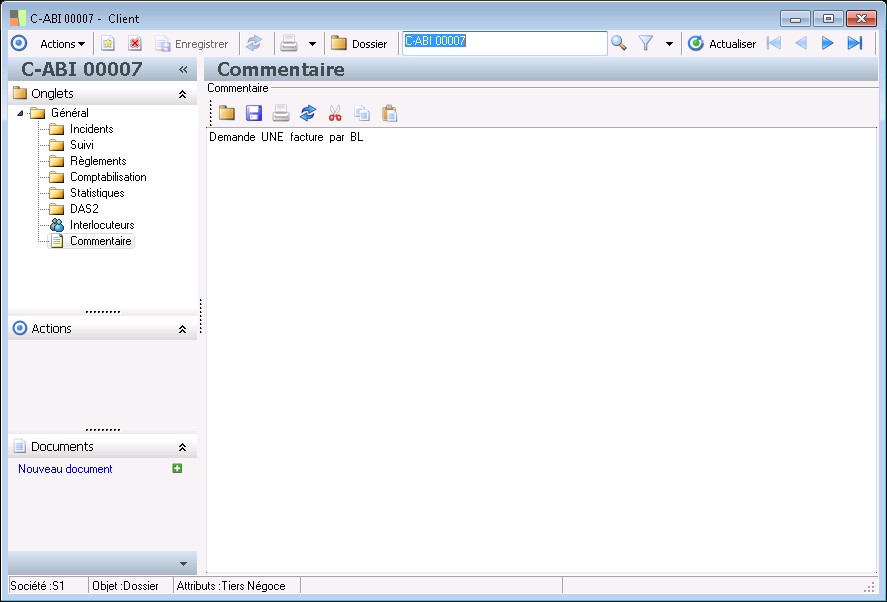Open the filter dropdown arrow
887x602 pixels.
point(669,44)
